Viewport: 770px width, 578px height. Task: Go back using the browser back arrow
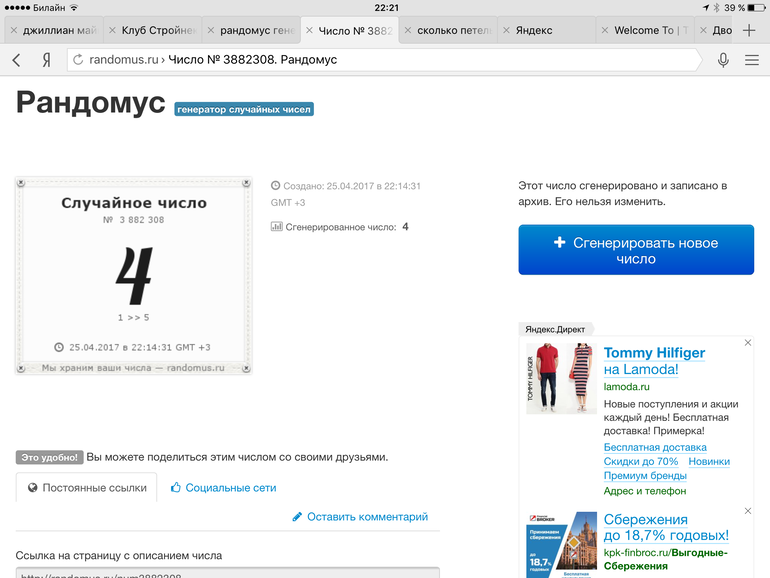click(x=16, y=60)
